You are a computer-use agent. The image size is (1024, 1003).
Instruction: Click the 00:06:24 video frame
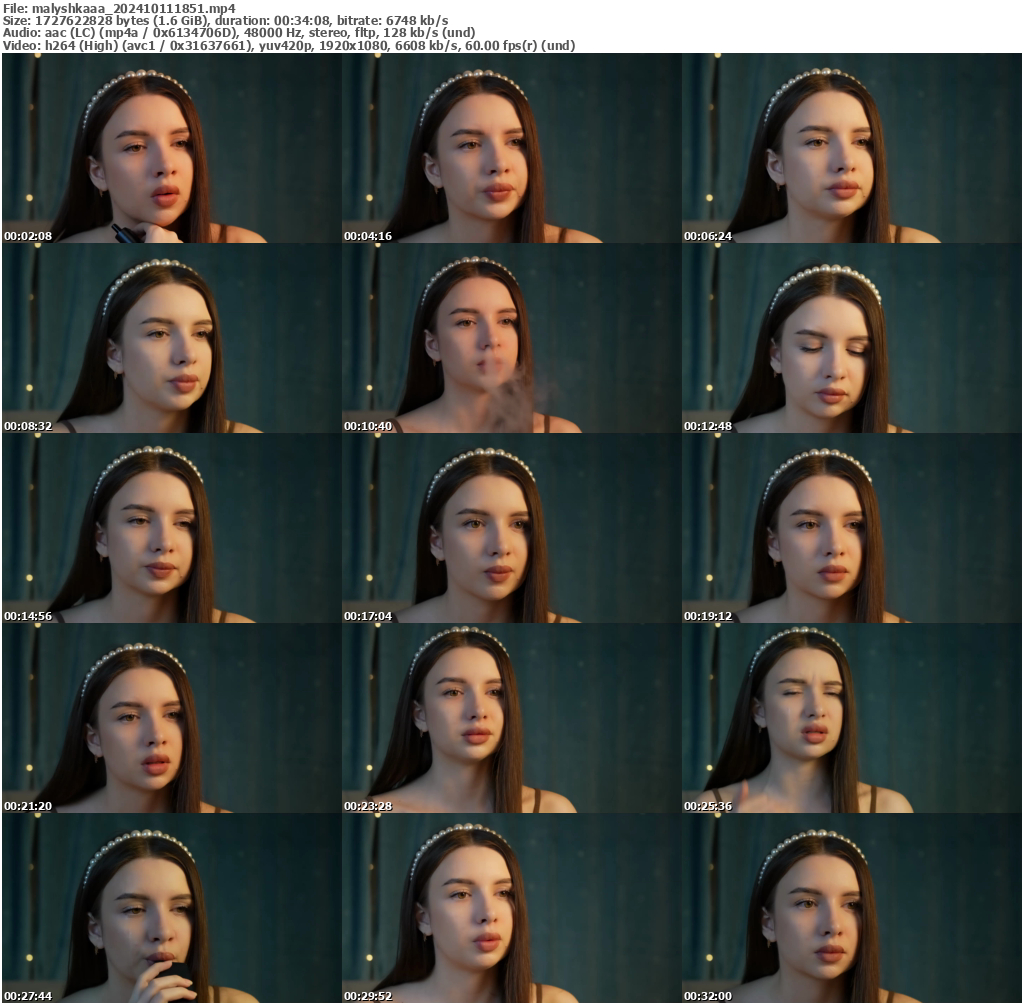(851, 148)
